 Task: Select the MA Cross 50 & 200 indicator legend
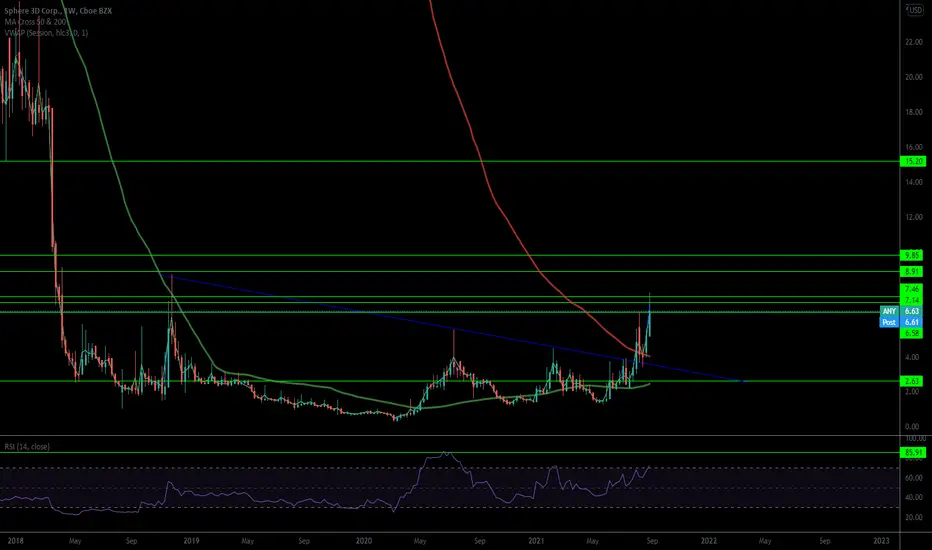pyautogui.click(x=35, y=21)
